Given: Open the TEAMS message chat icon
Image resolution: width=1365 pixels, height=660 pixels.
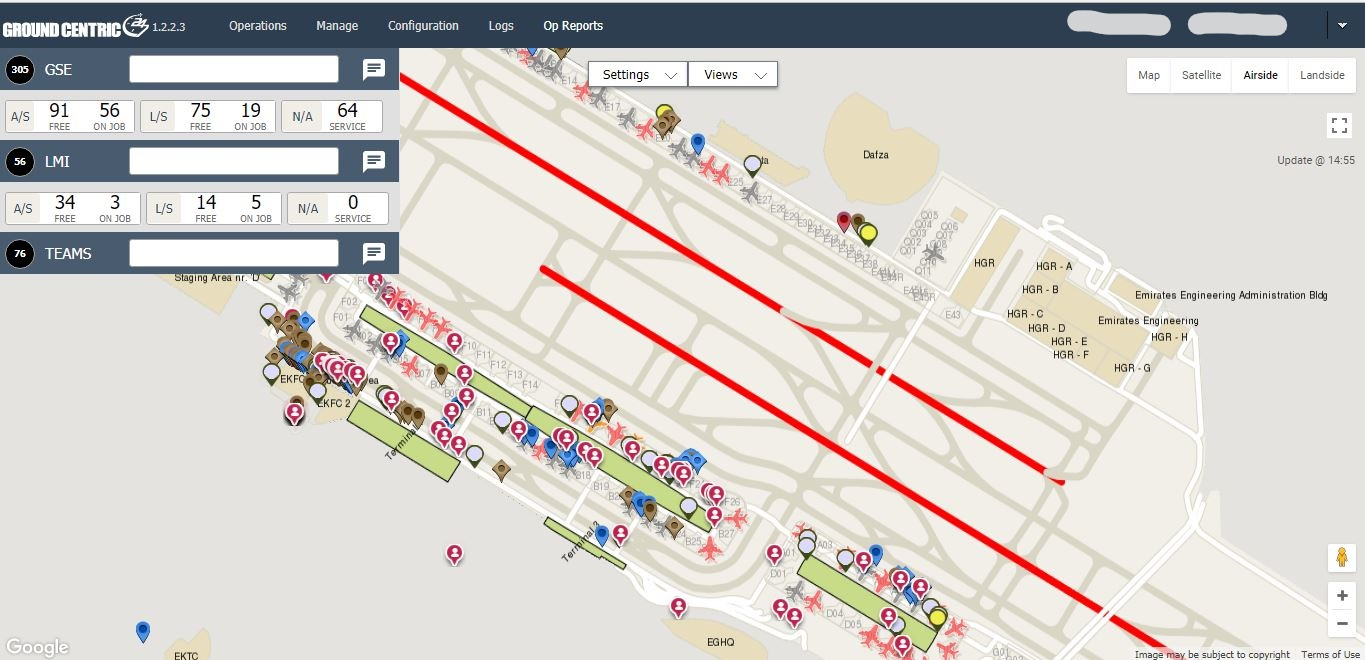Looking at the screenshot, I should coord(374,253).
